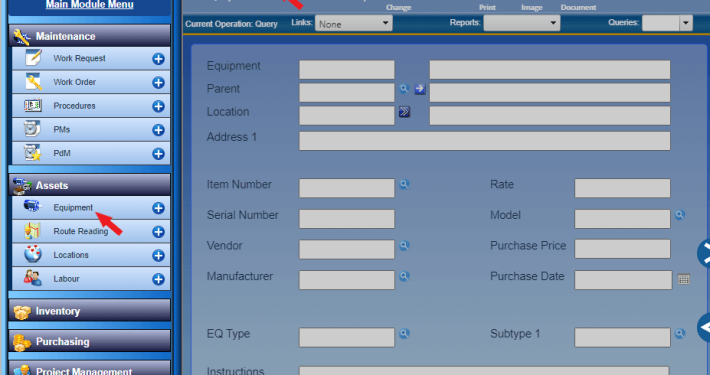710x375 pixels.
Task: Collapse the Maintenance section header
Action: coord(90,36)
